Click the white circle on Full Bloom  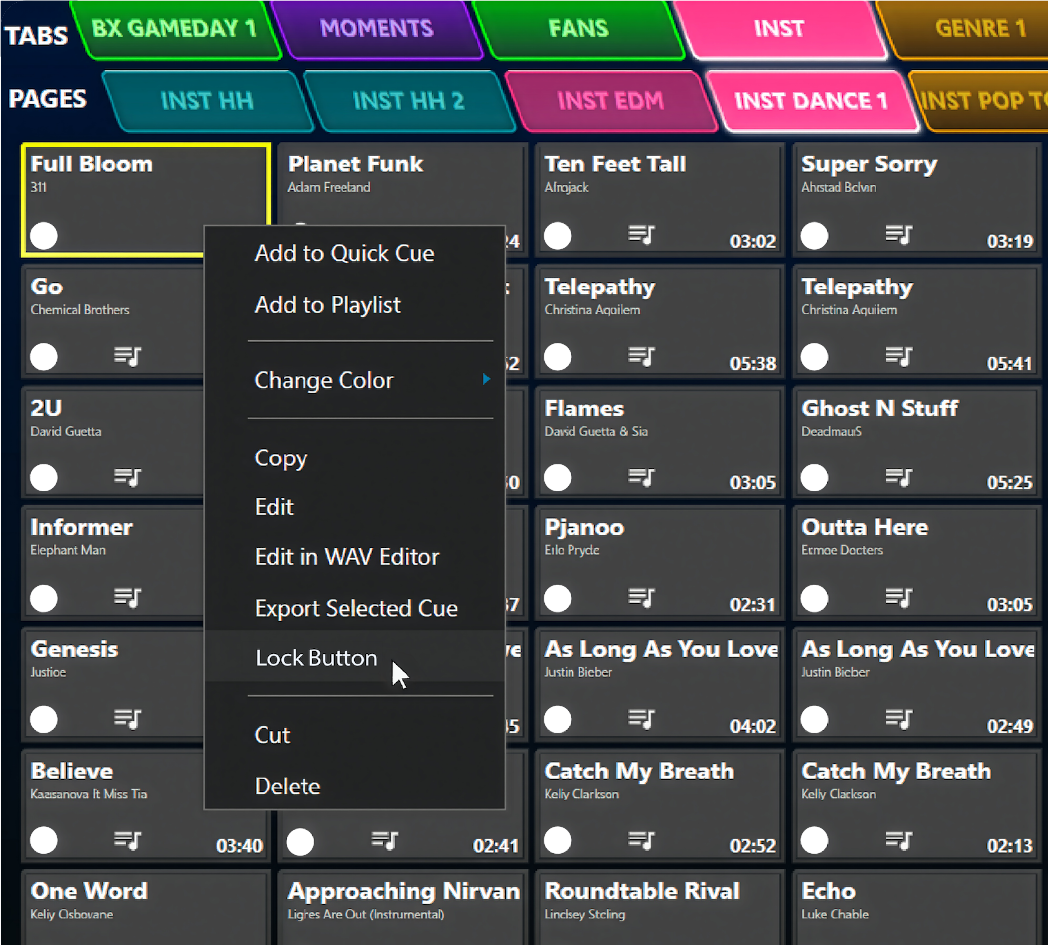pos(44,236)
